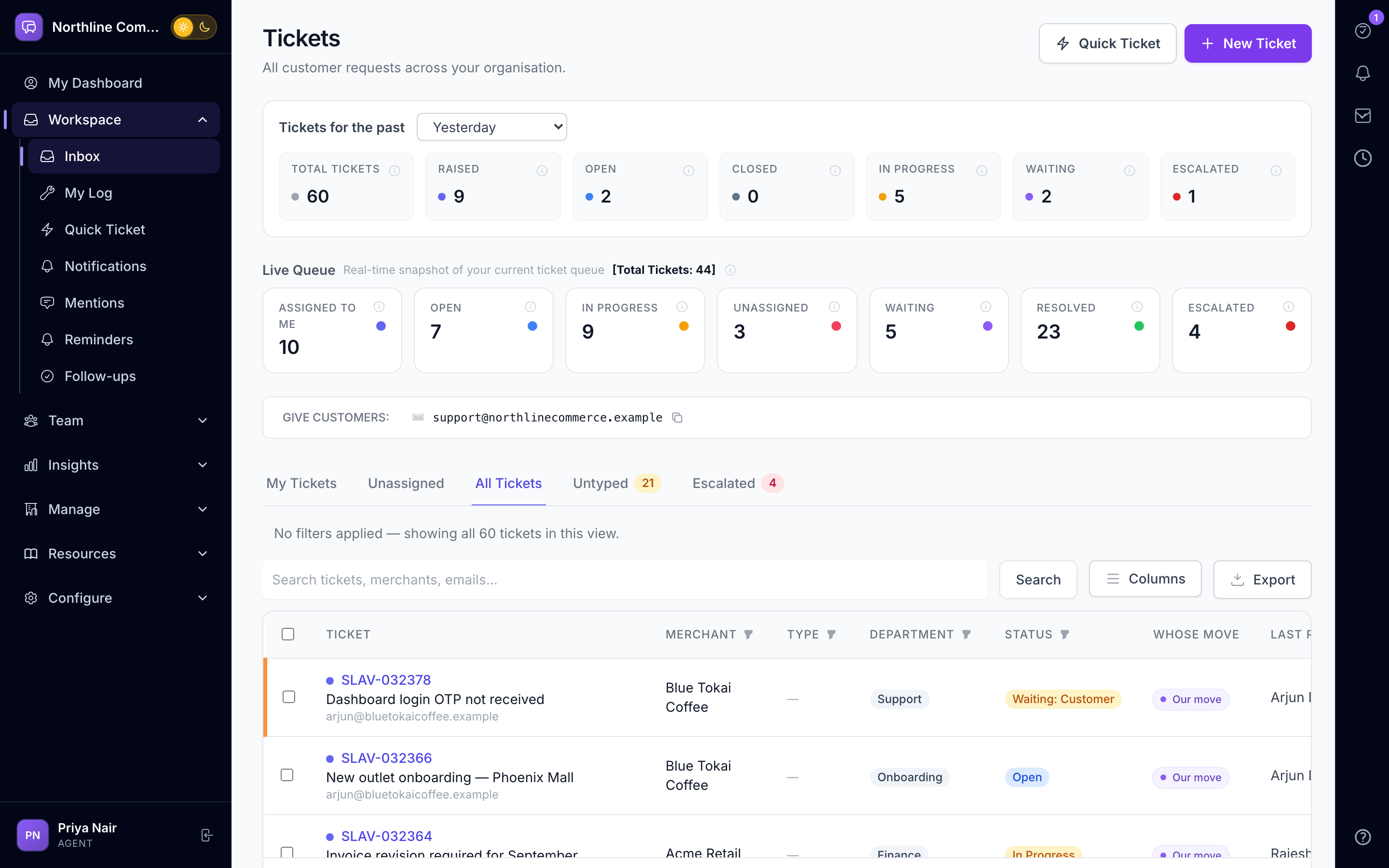The height and width of the screenshot is (868, 1389).
Task: Show info for Total Tickets stat
Action: [395, 171]
